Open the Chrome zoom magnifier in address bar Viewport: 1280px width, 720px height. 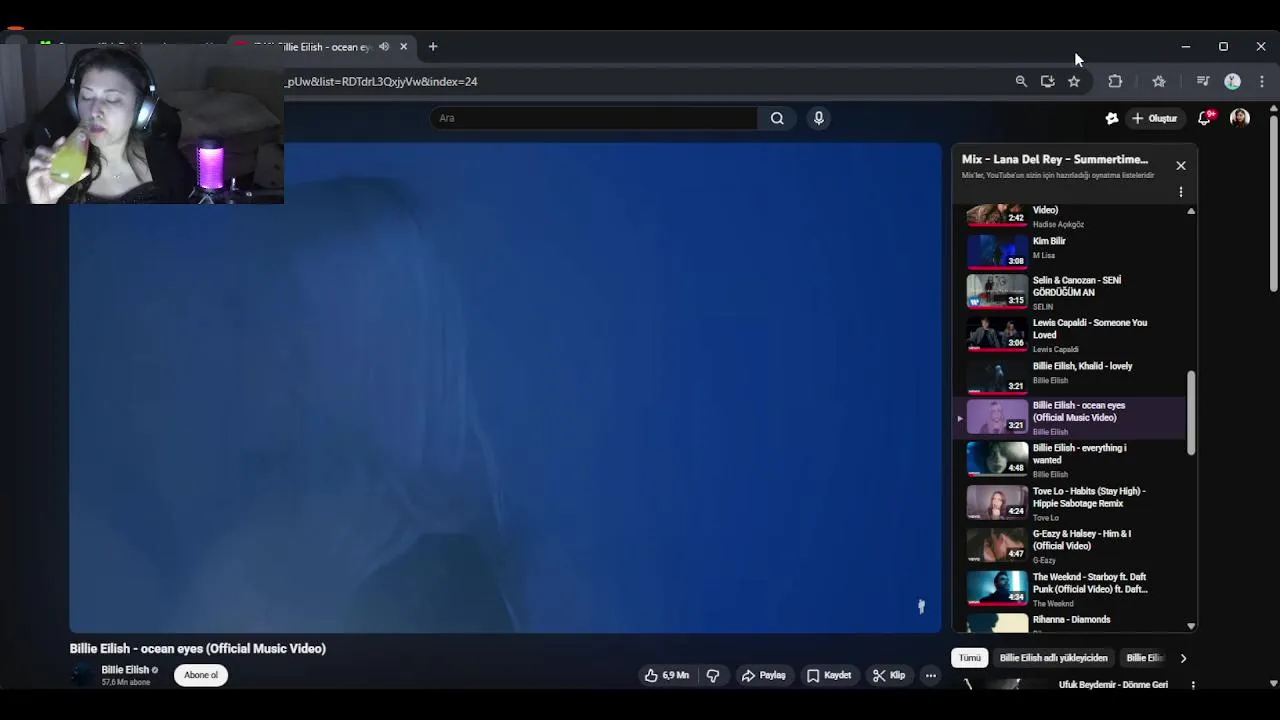(x=1021, y=82)
